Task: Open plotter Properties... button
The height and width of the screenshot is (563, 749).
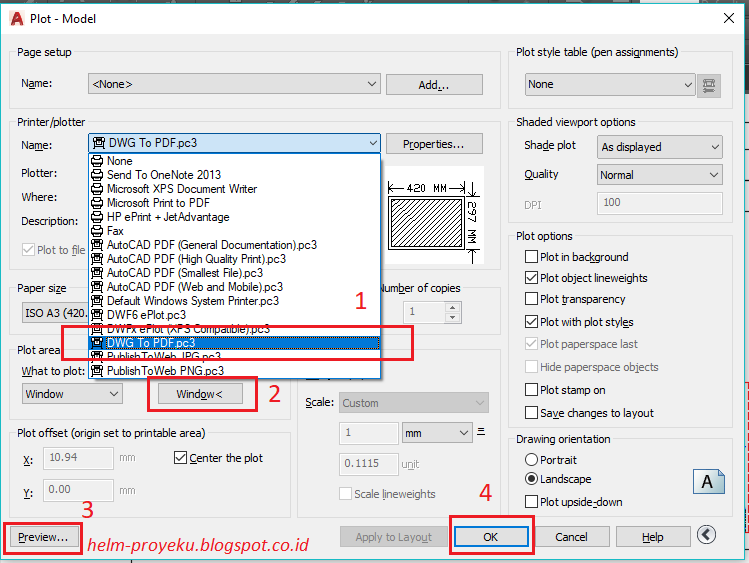Action: 434,144
